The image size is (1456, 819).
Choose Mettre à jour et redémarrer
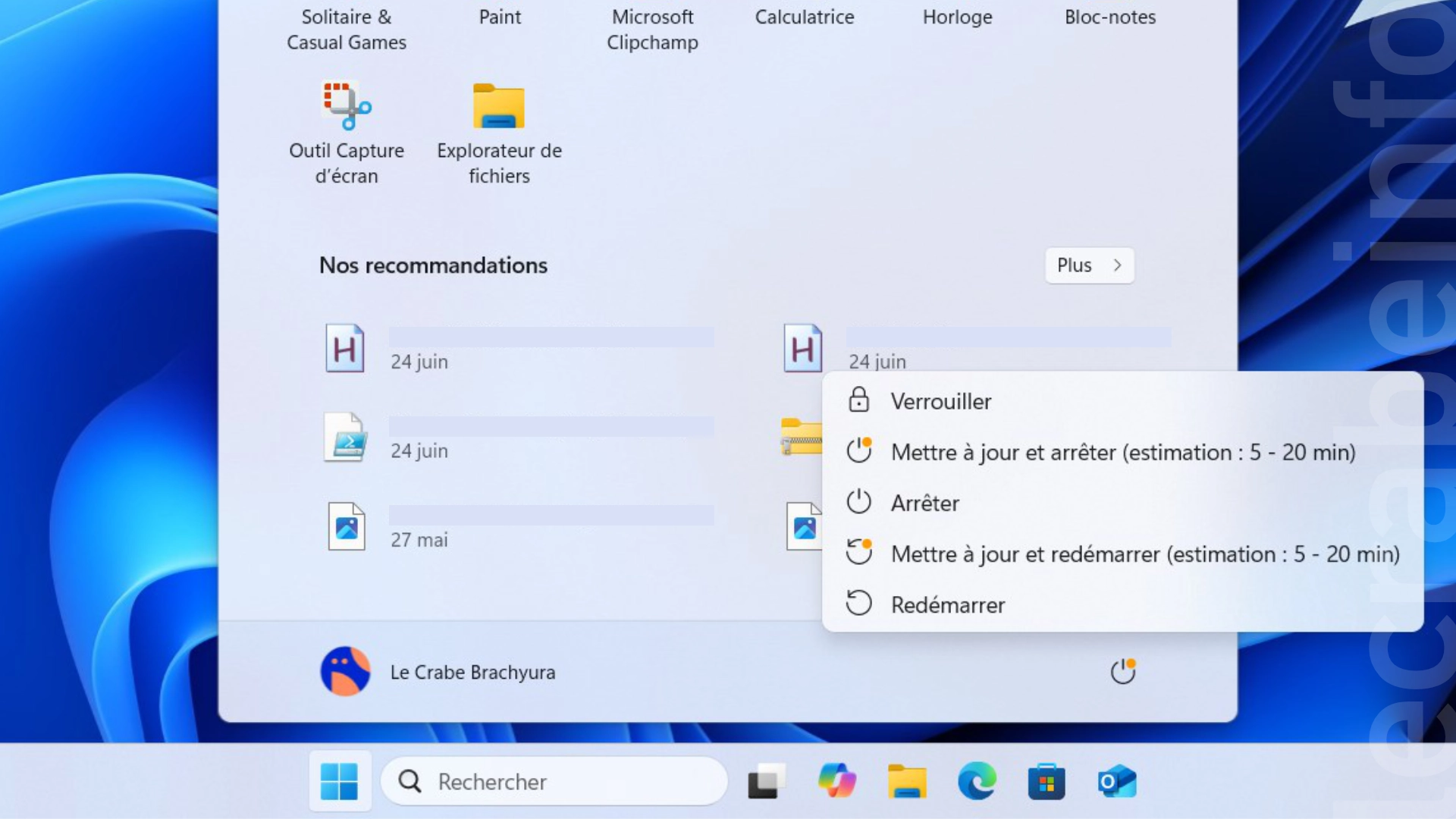coord(1144,554)
